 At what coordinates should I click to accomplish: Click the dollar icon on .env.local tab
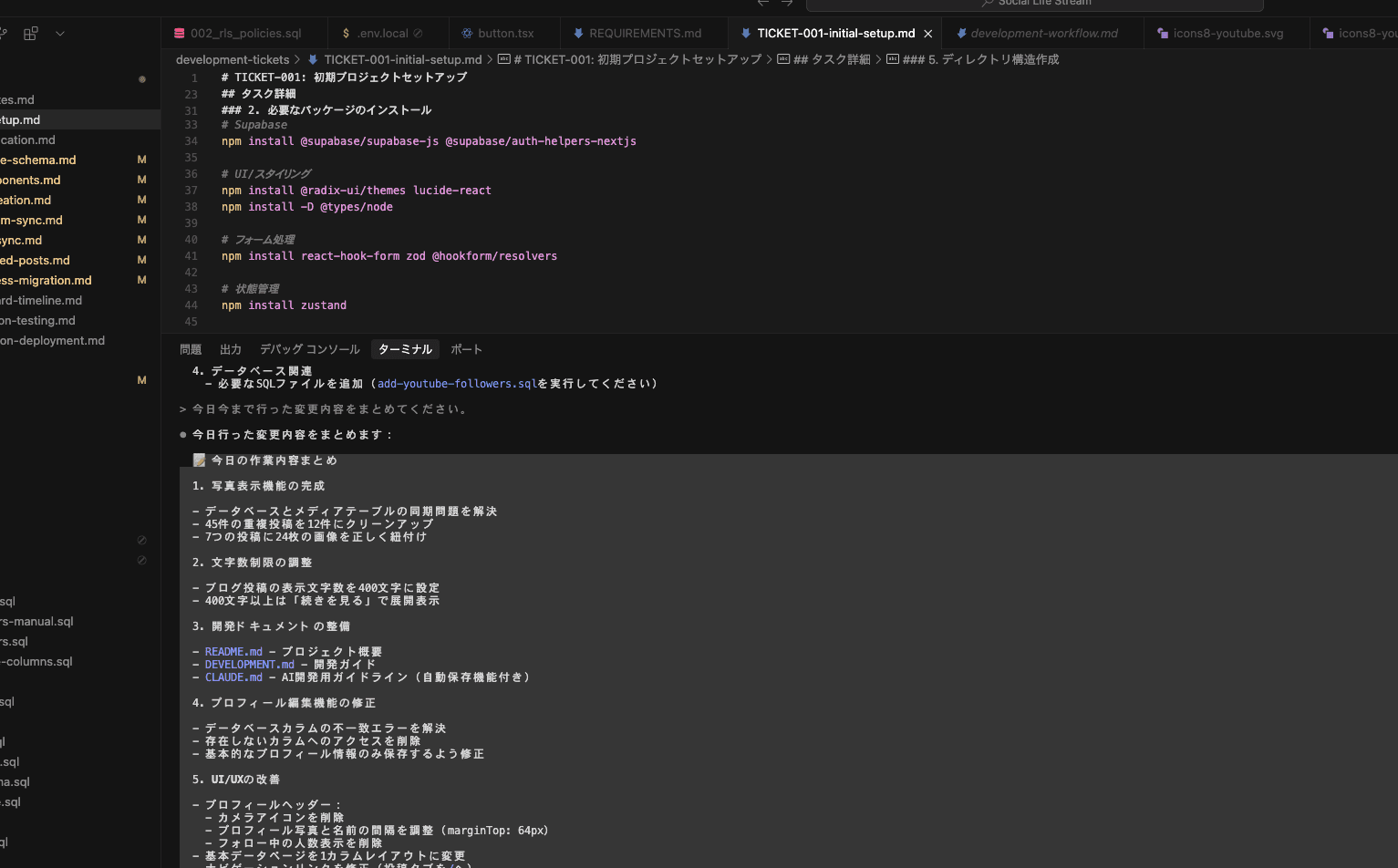(345, 33)
